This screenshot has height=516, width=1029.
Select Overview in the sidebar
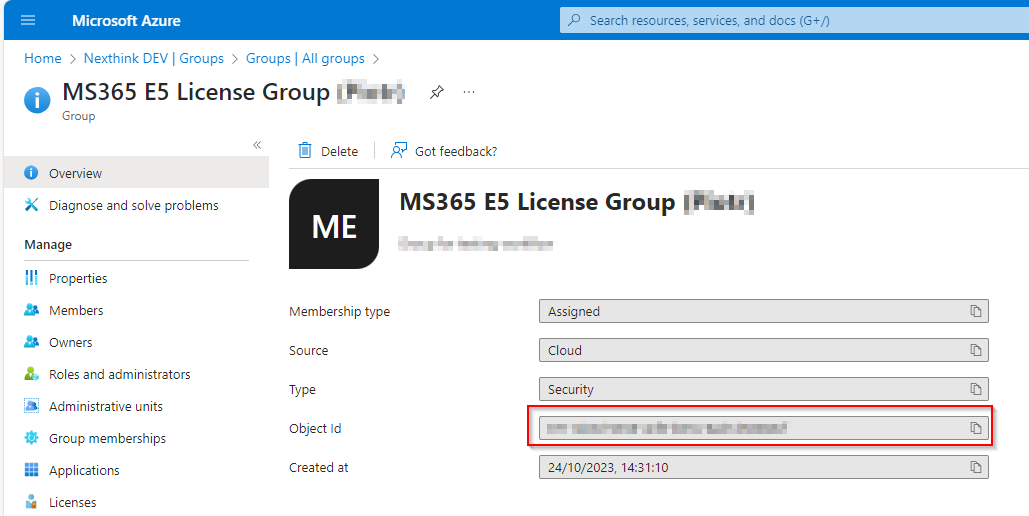pos(136,173)
